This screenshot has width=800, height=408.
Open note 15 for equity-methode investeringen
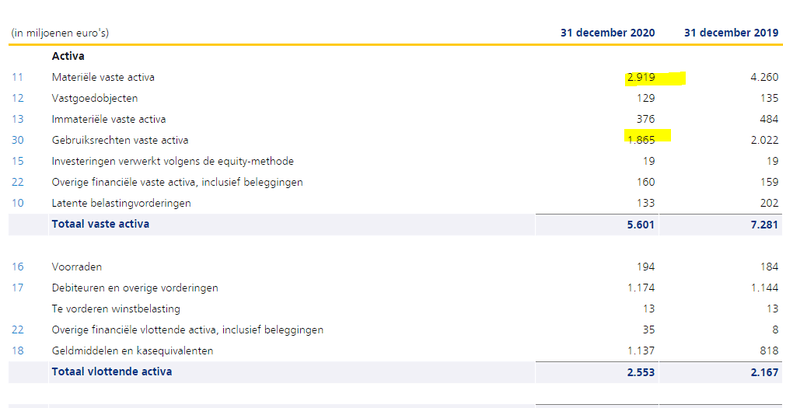(x=16, y=161)
